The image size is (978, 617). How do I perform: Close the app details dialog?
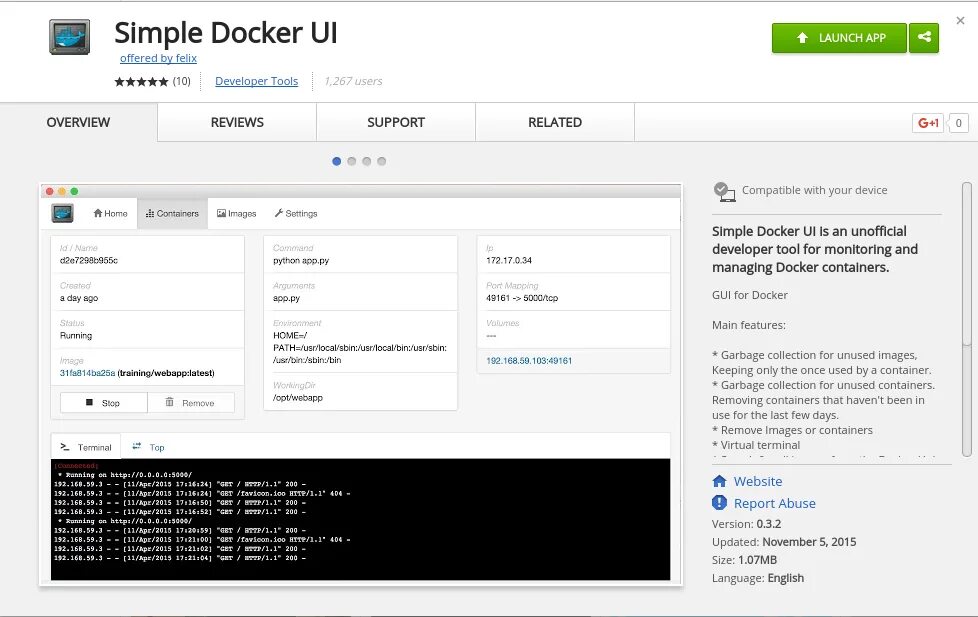point(960,20)
